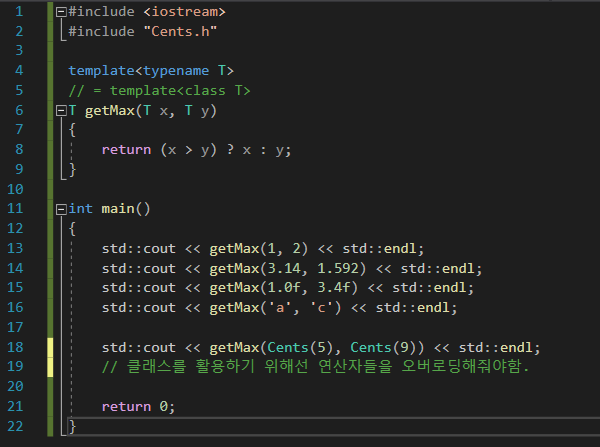
Task: Click the int keyword before main()
Action: [x=80, y=209]
